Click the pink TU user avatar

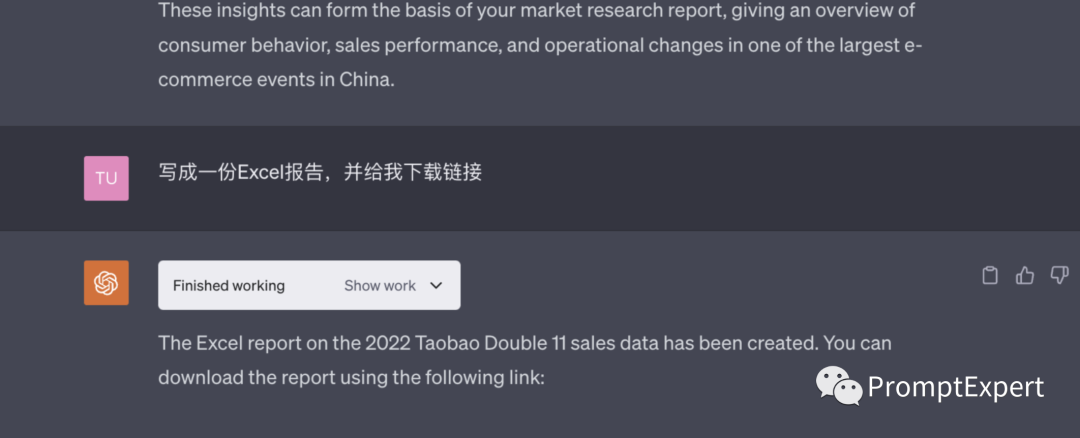[x=106, y=178]
